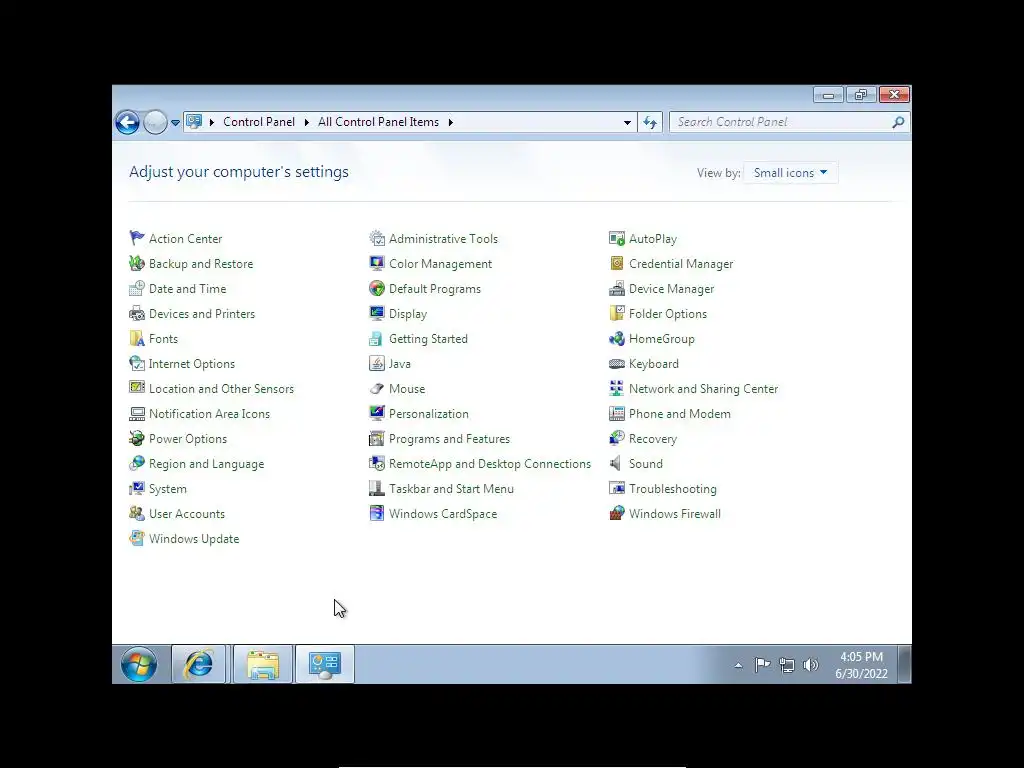Image resolution: width=1024 pixels, height=768 pixels.
Task: Click the Programs and Features icon
Action: pyautogui.click(x=377, y=438)
